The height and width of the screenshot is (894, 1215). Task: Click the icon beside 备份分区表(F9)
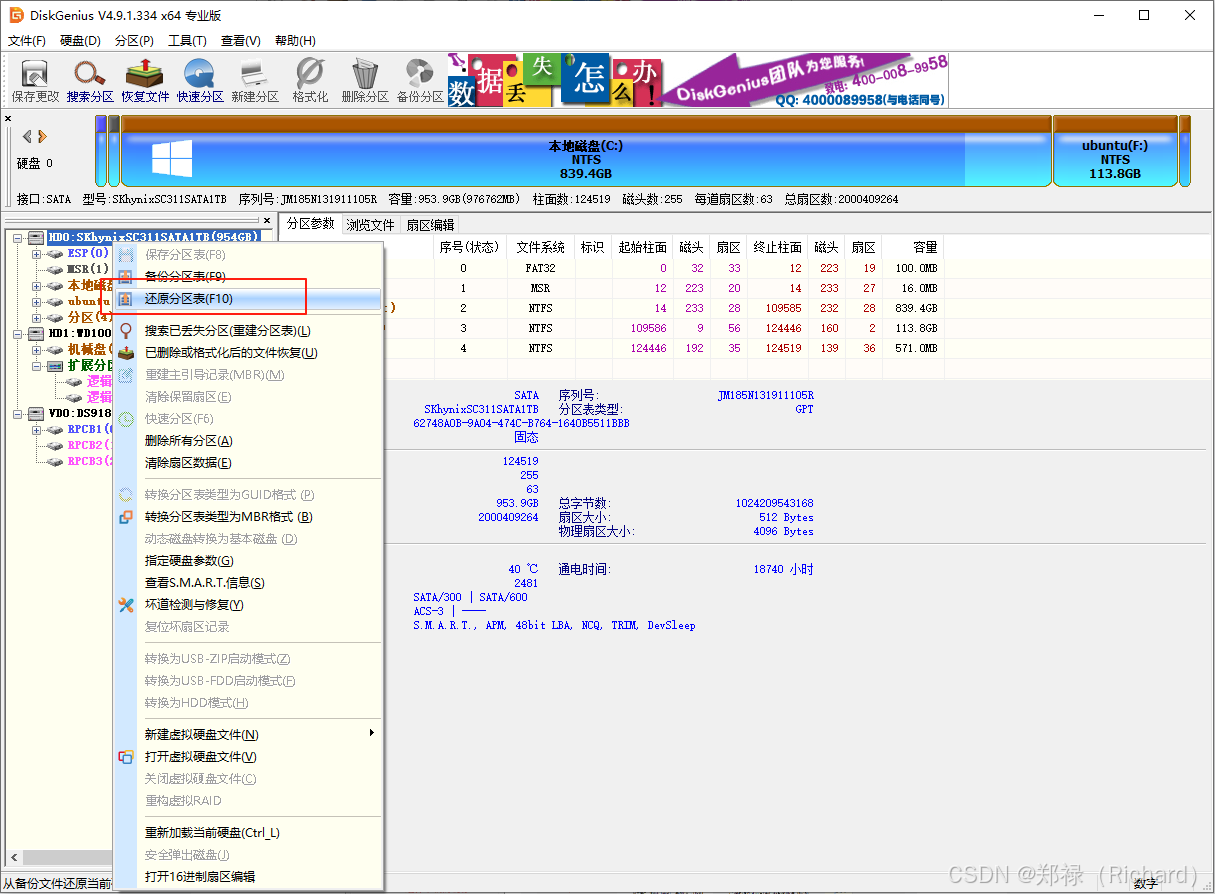point(126,277)
